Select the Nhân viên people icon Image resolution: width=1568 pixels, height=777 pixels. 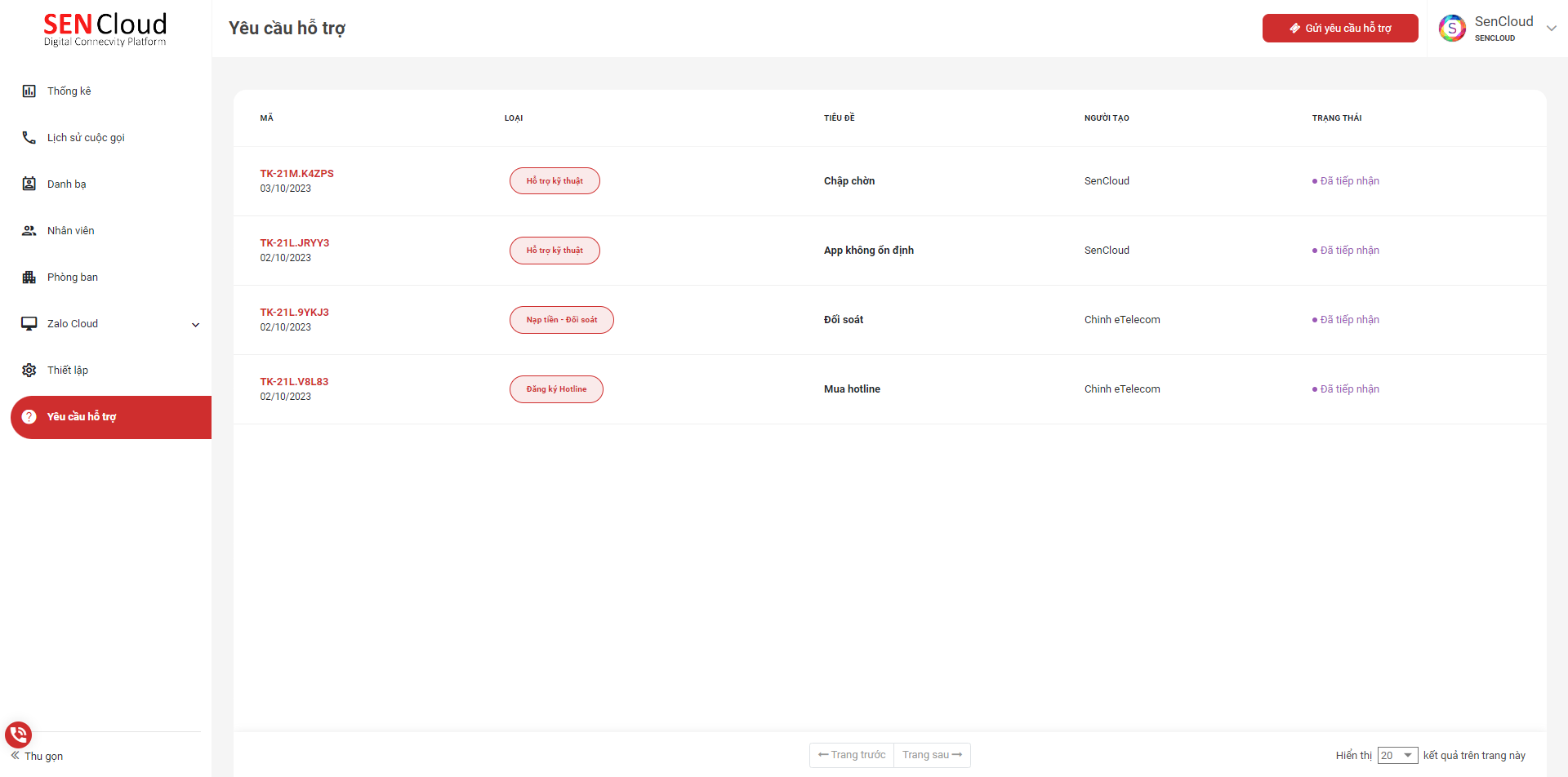coord(29,231)
